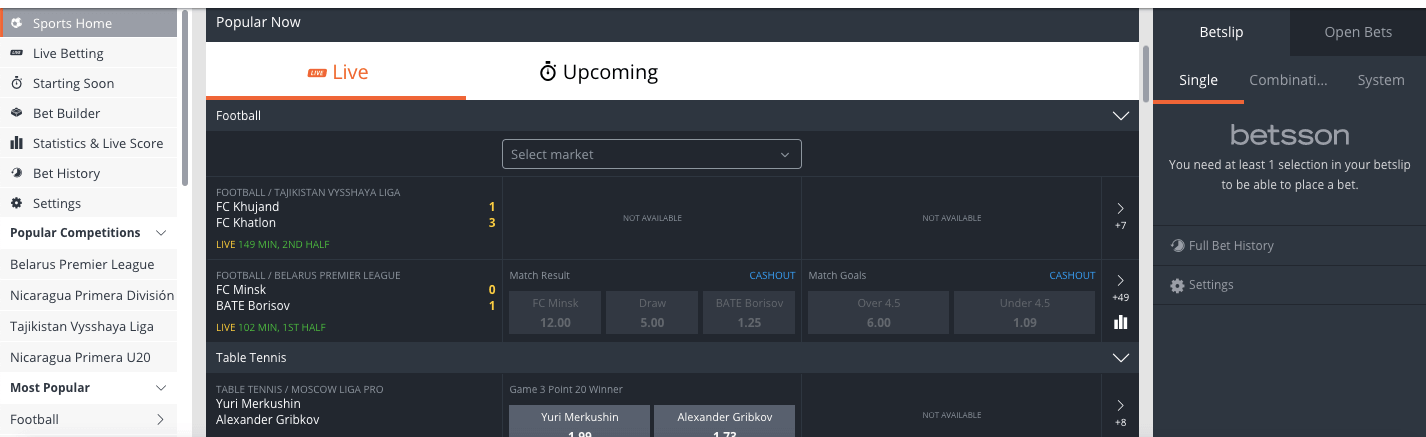Open the Open Bets tab
1426x437 pixels.
click(1358, 32)
